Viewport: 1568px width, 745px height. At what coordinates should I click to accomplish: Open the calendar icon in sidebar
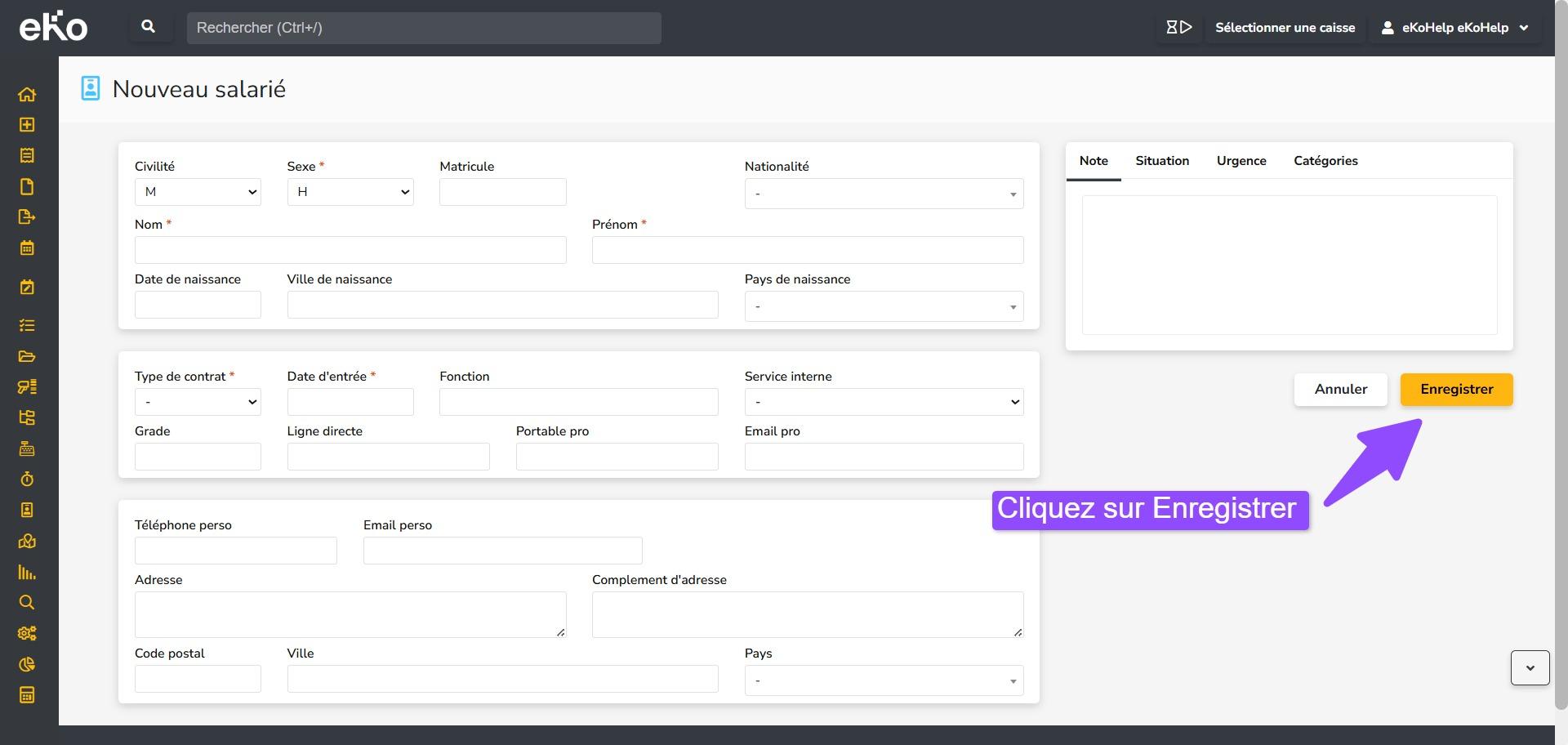pyautogui.click(x=27, y=248)
